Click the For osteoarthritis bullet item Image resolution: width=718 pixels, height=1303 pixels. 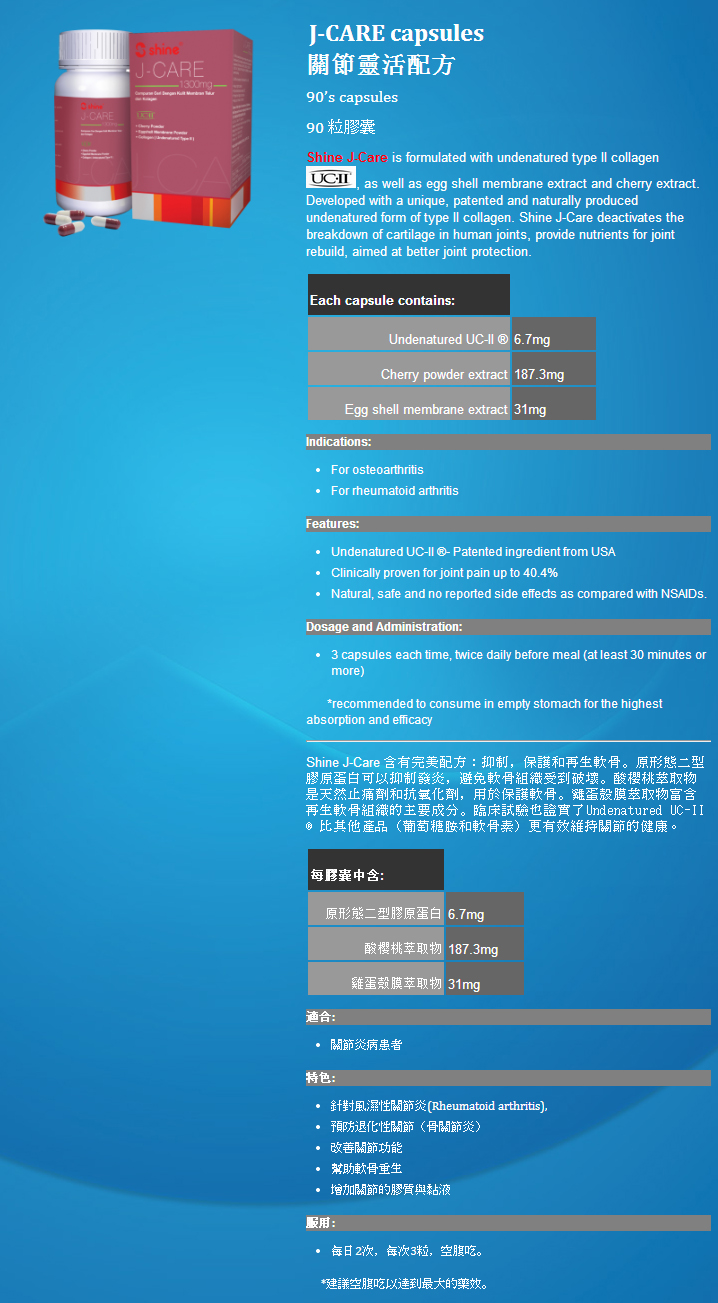click(377, 470)
